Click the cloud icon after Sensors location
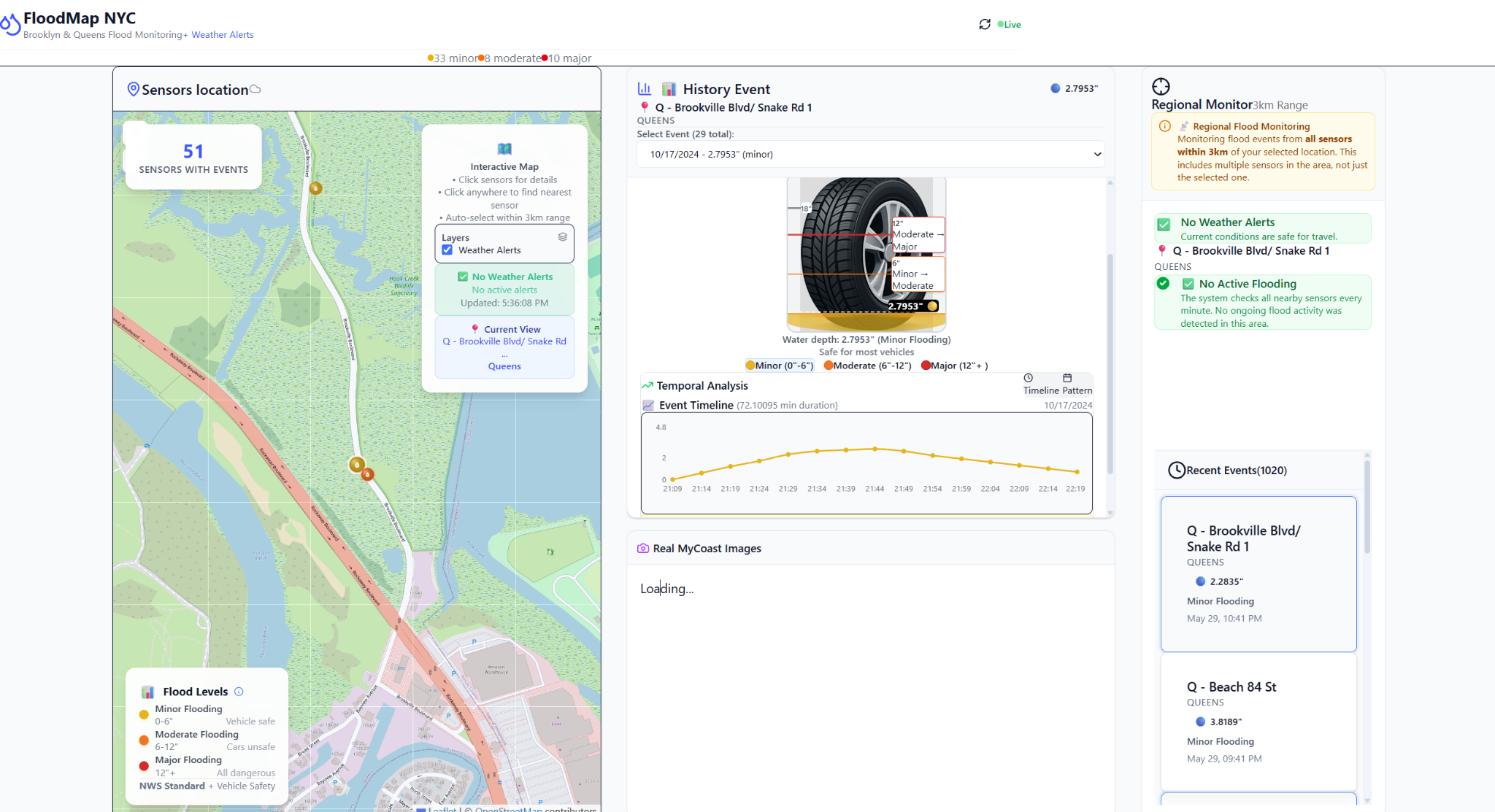 click(255, 89)
